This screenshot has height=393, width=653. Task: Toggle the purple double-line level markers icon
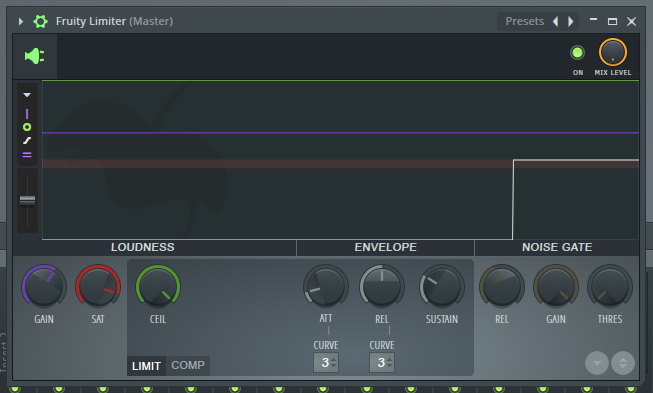point(27,155)
